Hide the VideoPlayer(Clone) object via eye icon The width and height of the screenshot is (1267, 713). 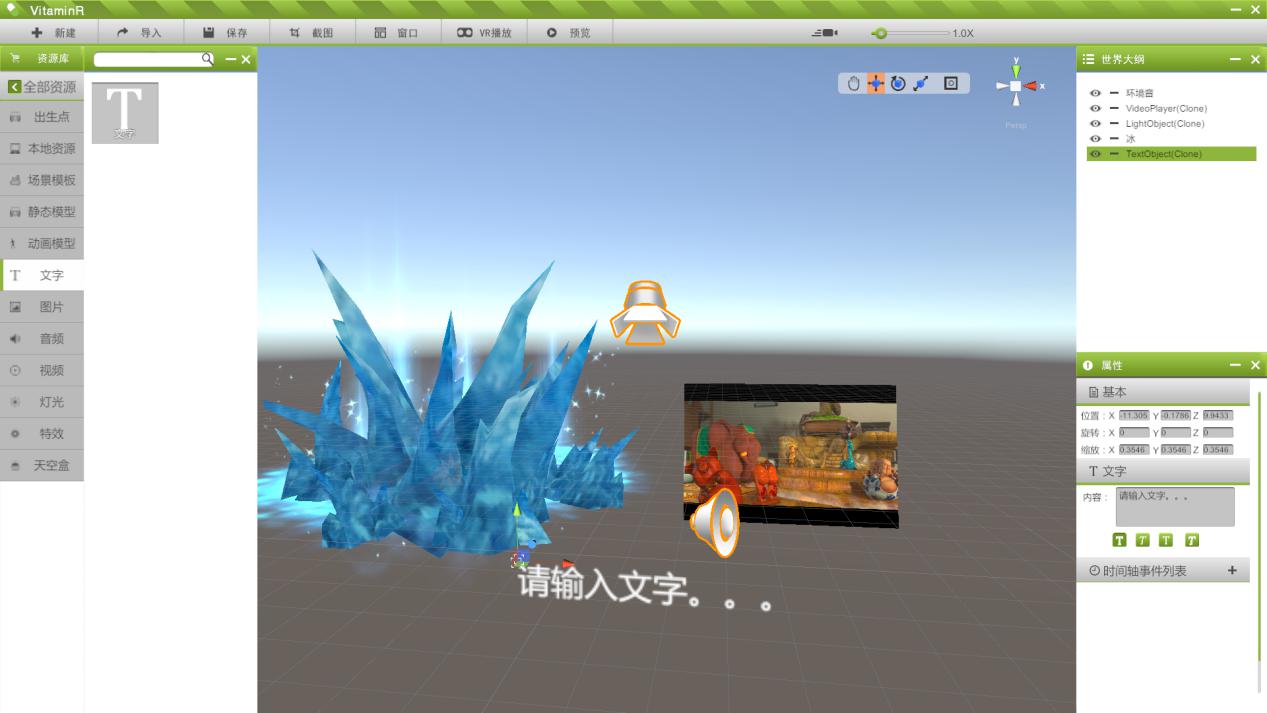pos(1095,108)
